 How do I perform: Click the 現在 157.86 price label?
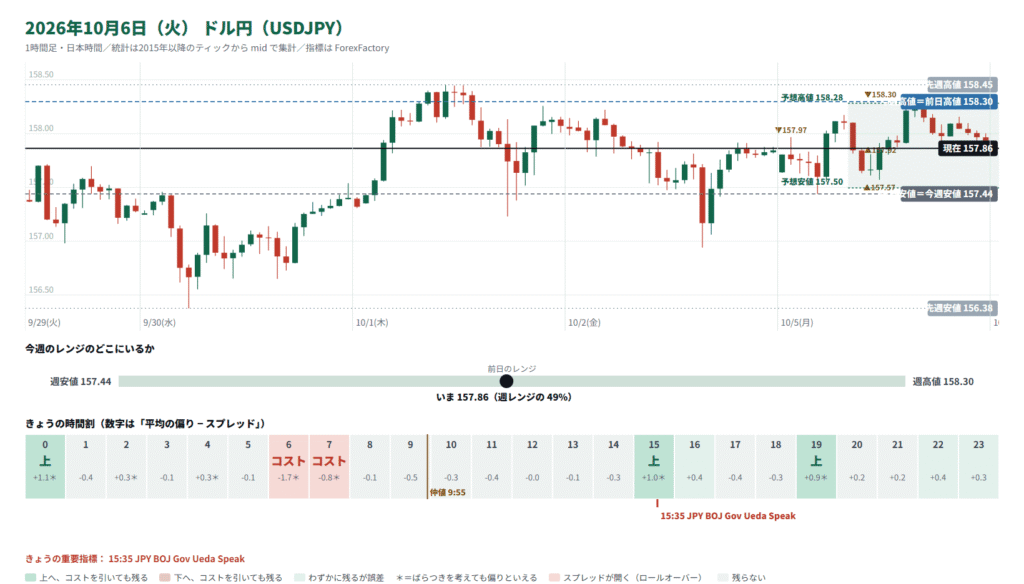point(968,148)
